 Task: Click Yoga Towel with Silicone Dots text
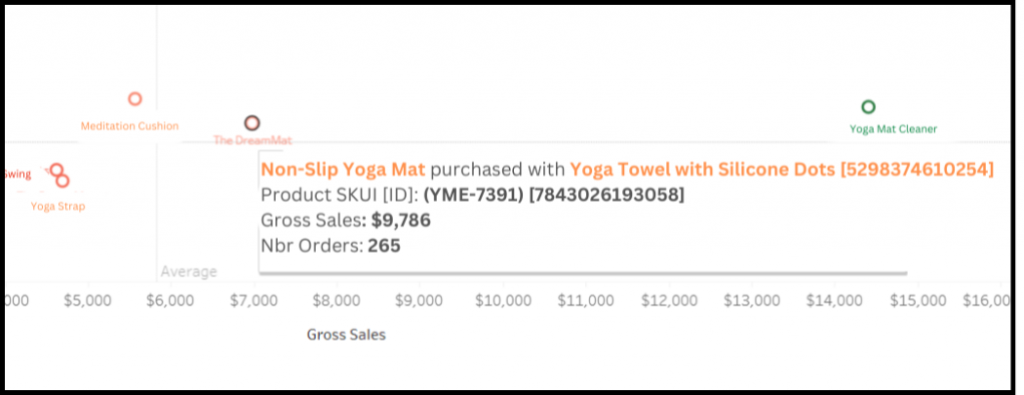(x=702, y=170)
